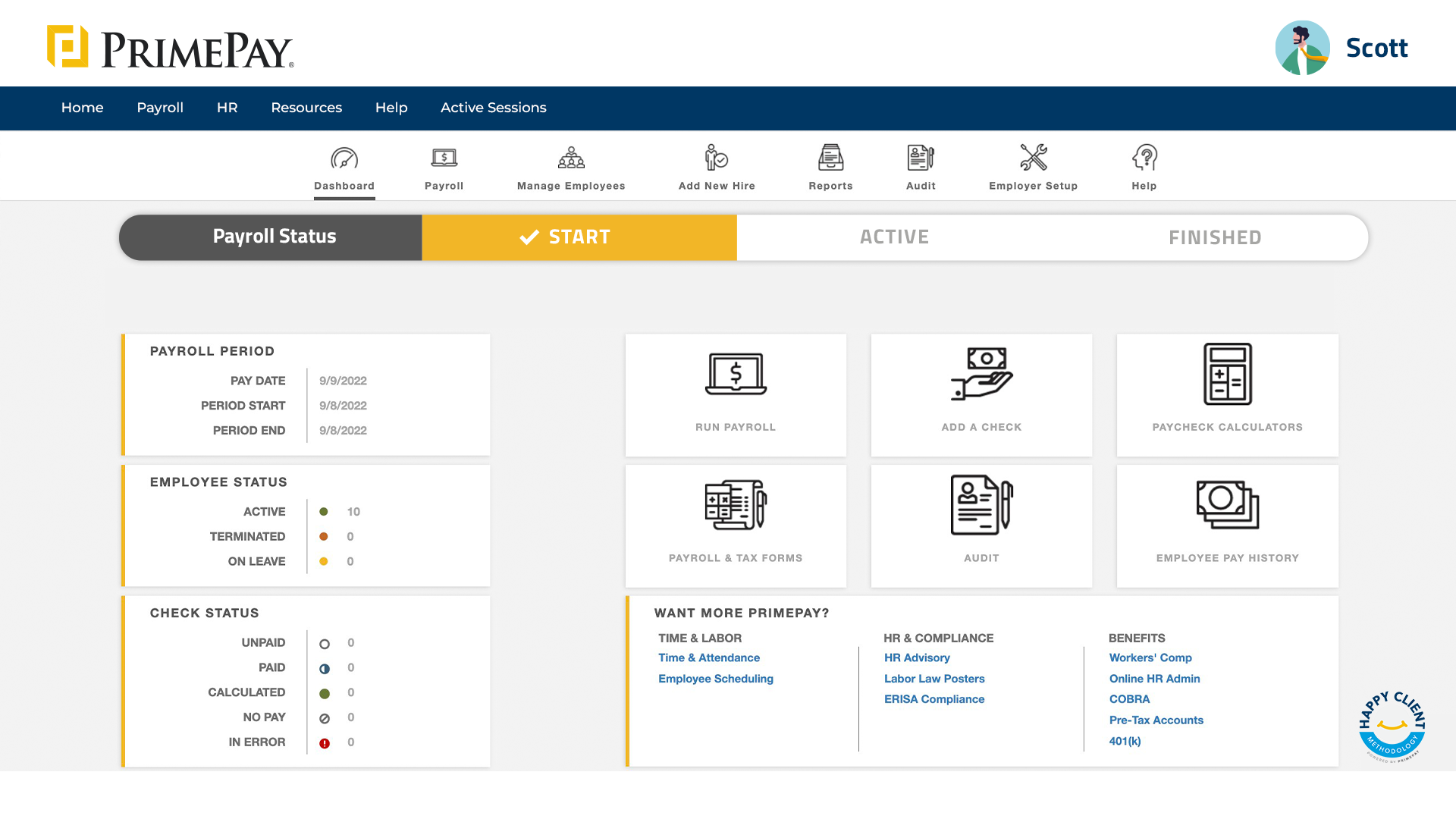This screenshot has height=819, width=1456.
Task: Open Employee Pay History tile
Action: (1227, 526)
